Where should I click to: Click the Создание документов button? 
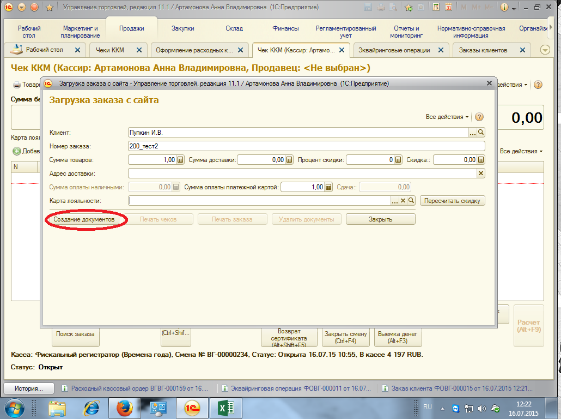[84, 219]
